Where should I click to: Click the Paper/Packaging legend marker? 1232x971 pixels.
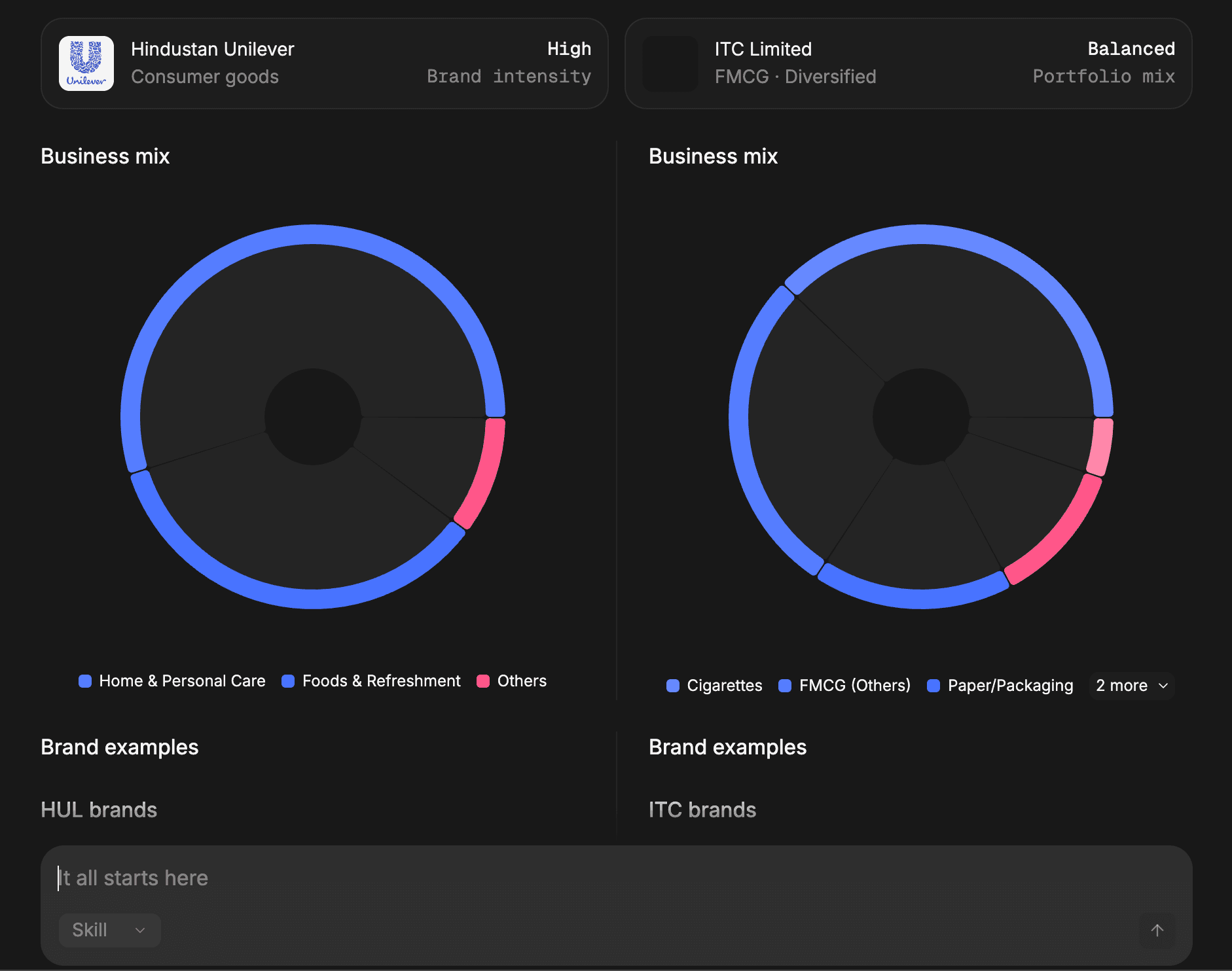tap(933, 686)
